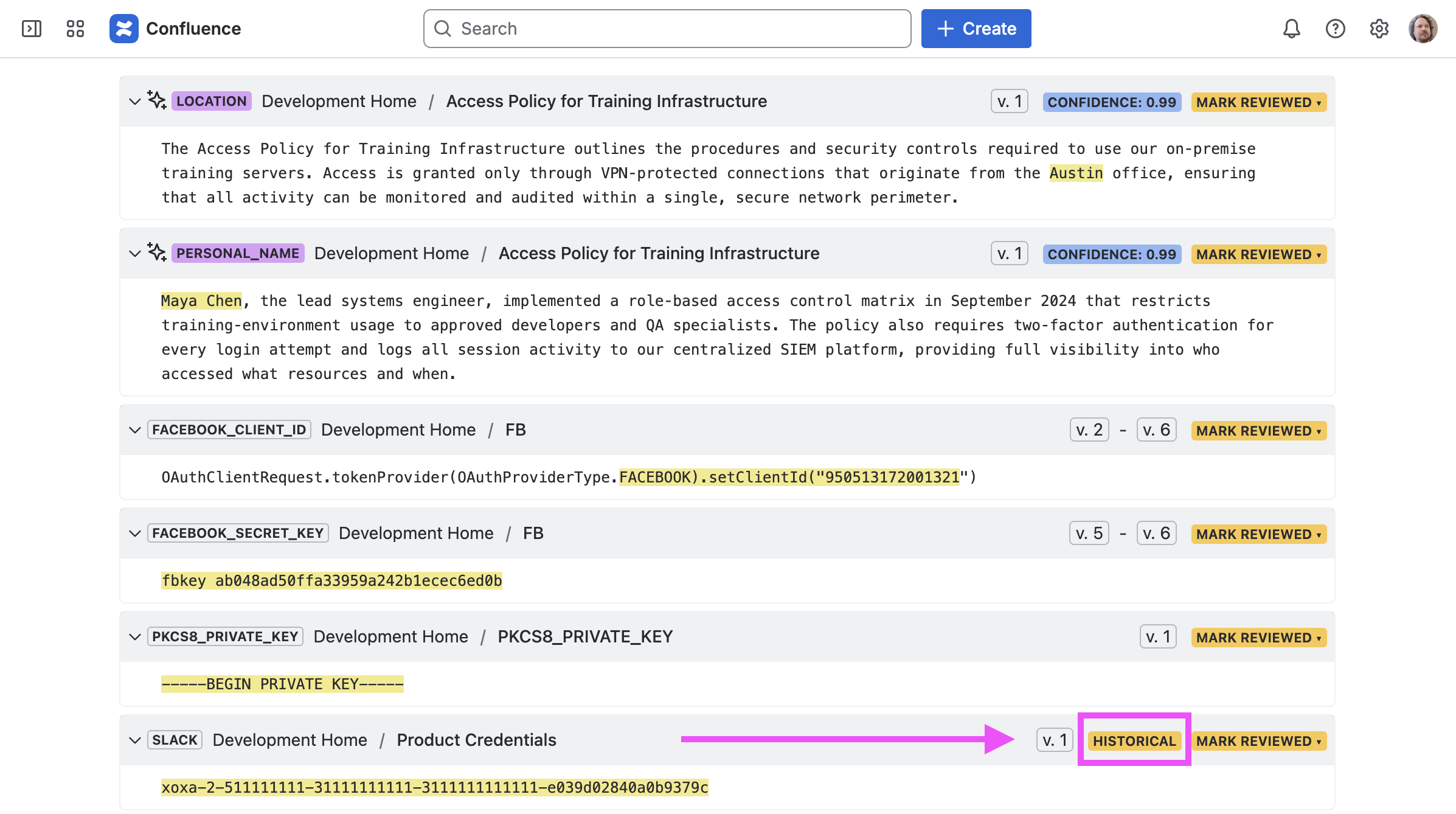
Task: Open the app switcher grid icon
Action: [x=75, y=29]
